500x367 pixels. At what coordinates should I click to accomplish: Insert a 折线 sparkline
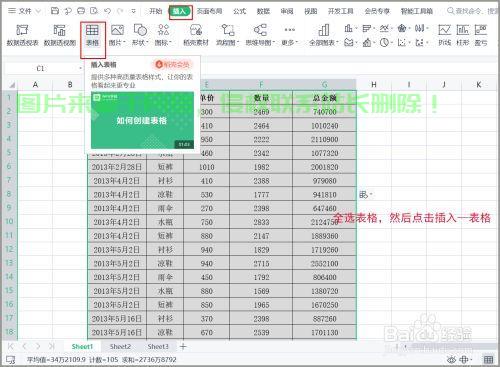click(x=444, y=35)
